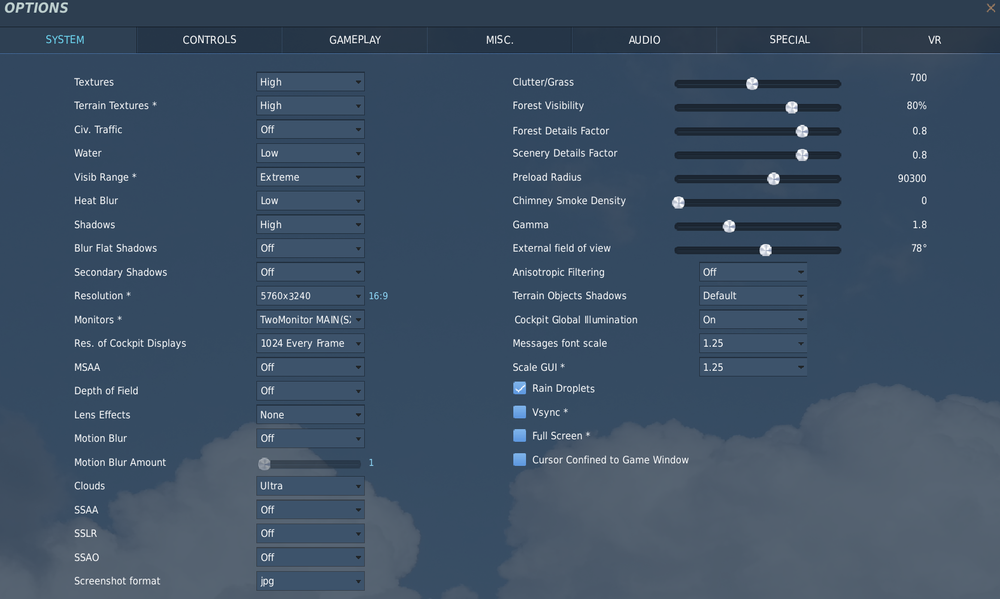This screenshot has width=1000, height=599.
Task: Click the Preload Radius slider handle
Action: pos(773,179)
